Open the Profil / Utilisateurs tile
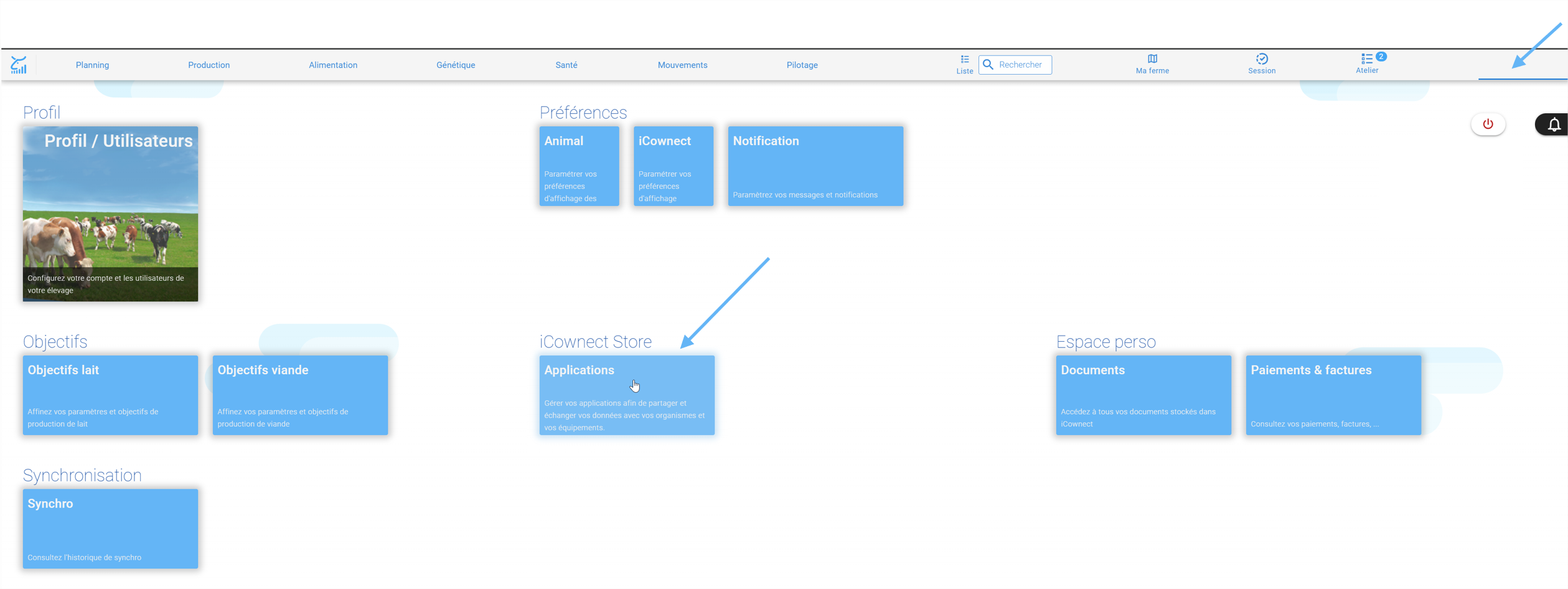The height and width of the screenshot is (589, 1568). coord(110,214)
